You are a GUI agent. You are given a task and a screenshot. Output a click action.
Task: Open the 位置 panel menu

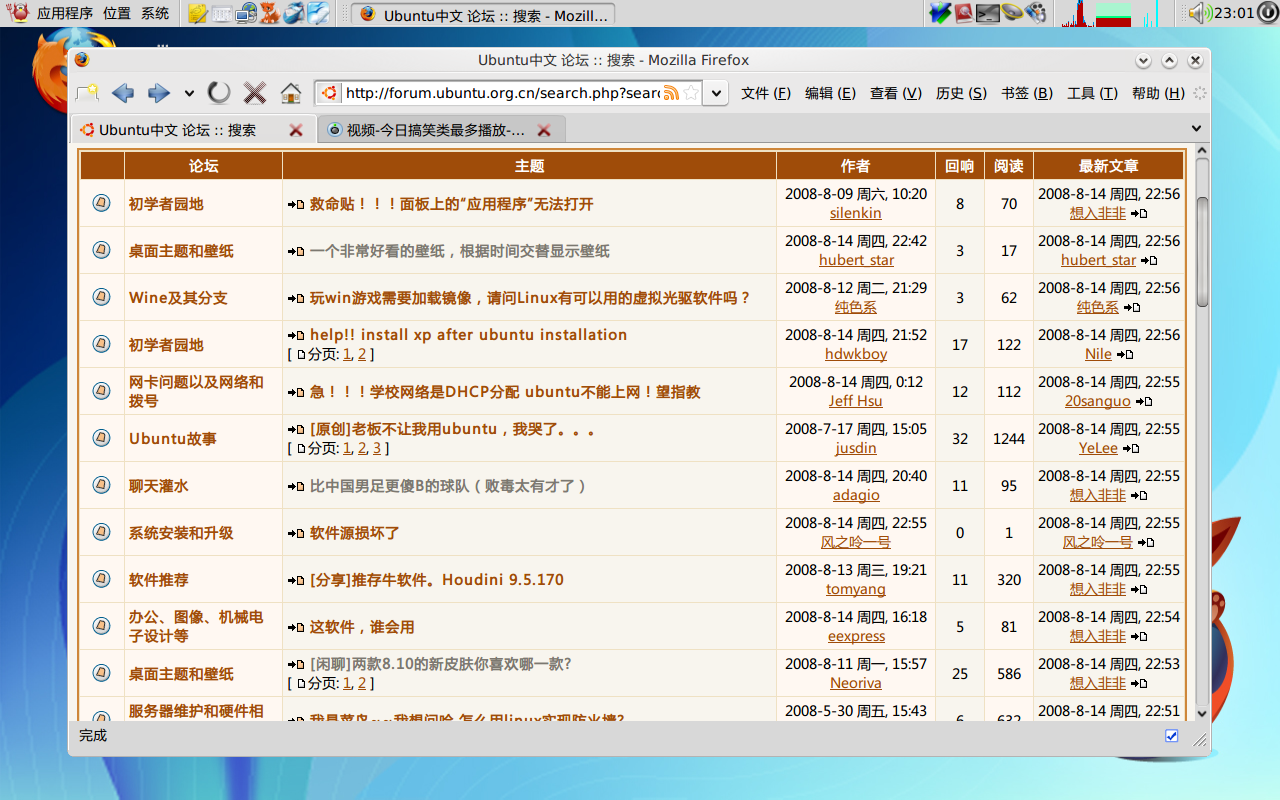pos(117,13)
